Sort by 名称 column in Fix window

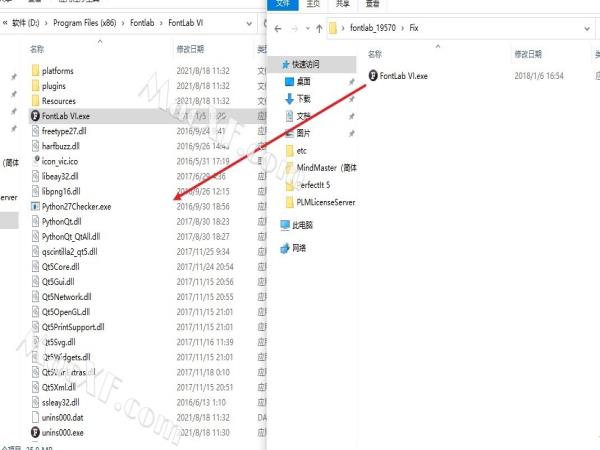[x=375, y=54]
